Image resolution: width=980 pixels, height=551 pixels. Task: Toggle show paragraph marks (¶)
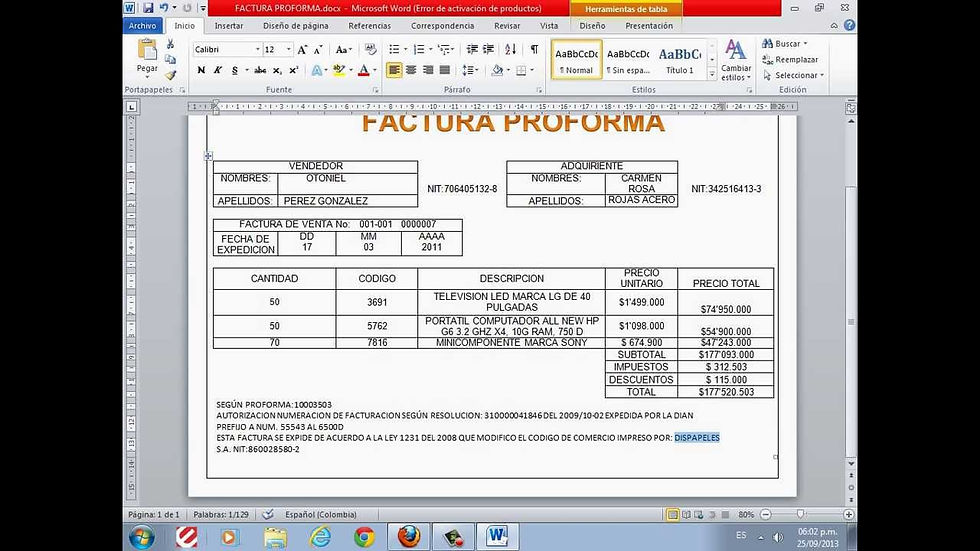(x=534, y=49)
